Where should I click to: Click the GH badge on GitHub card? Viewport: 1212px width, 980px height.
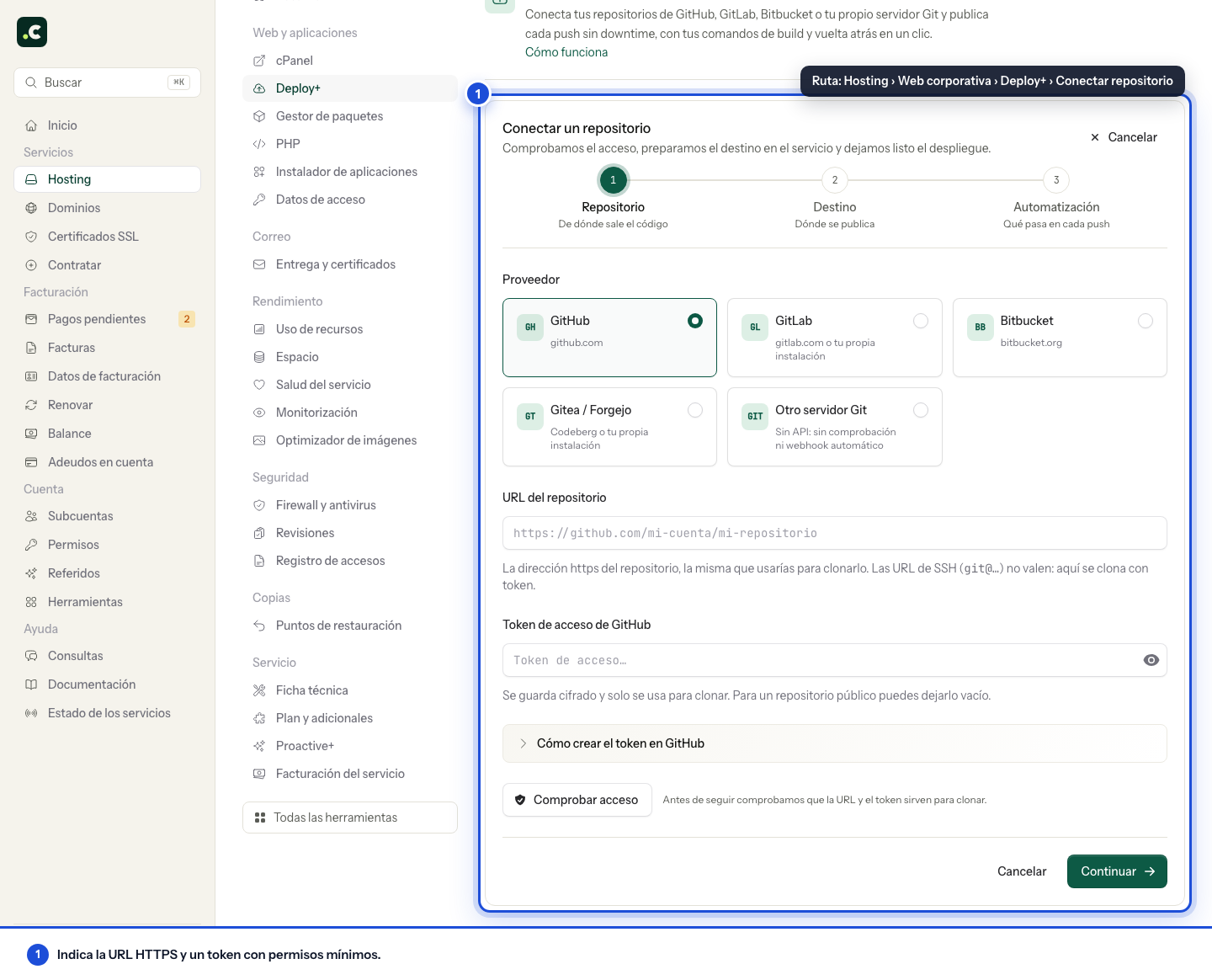point(530,328)
